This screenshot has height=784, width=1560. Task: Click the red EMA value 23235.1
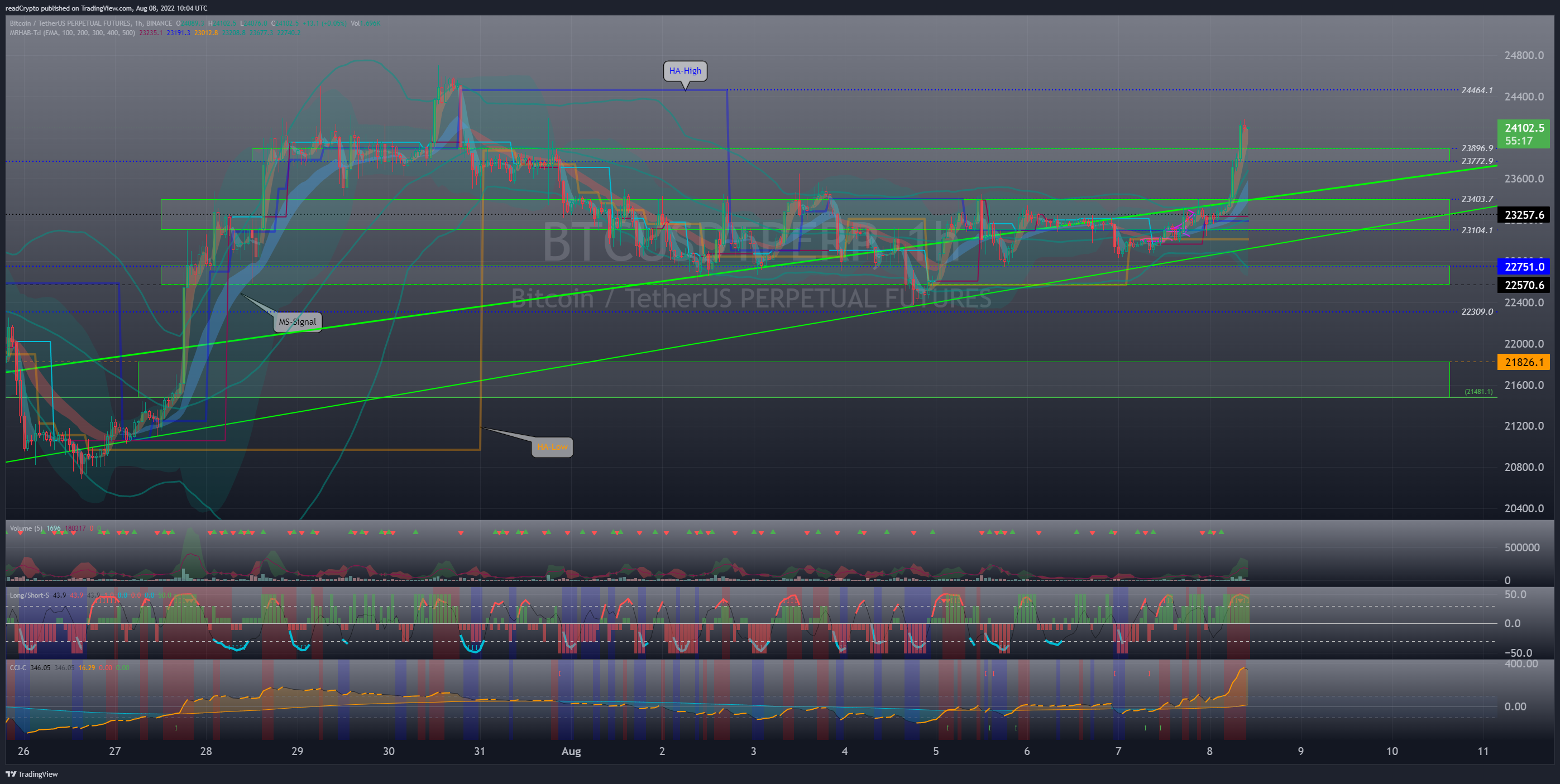point(151,33)
